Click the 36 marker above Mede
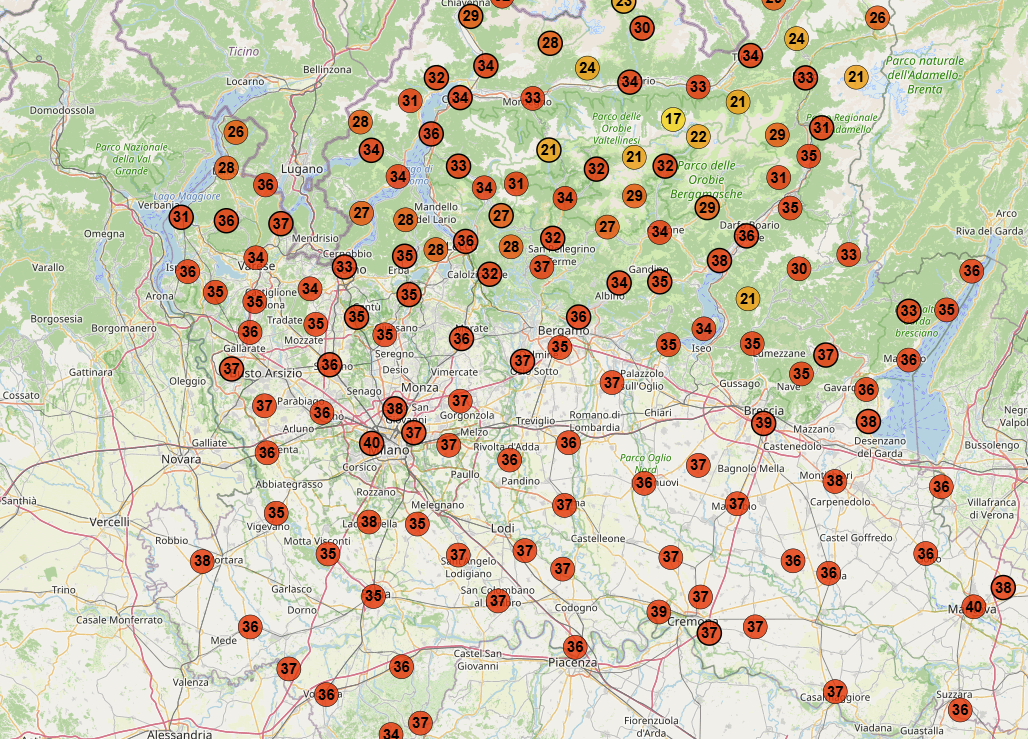This screenshot has width=1028, height=739. 250,627
